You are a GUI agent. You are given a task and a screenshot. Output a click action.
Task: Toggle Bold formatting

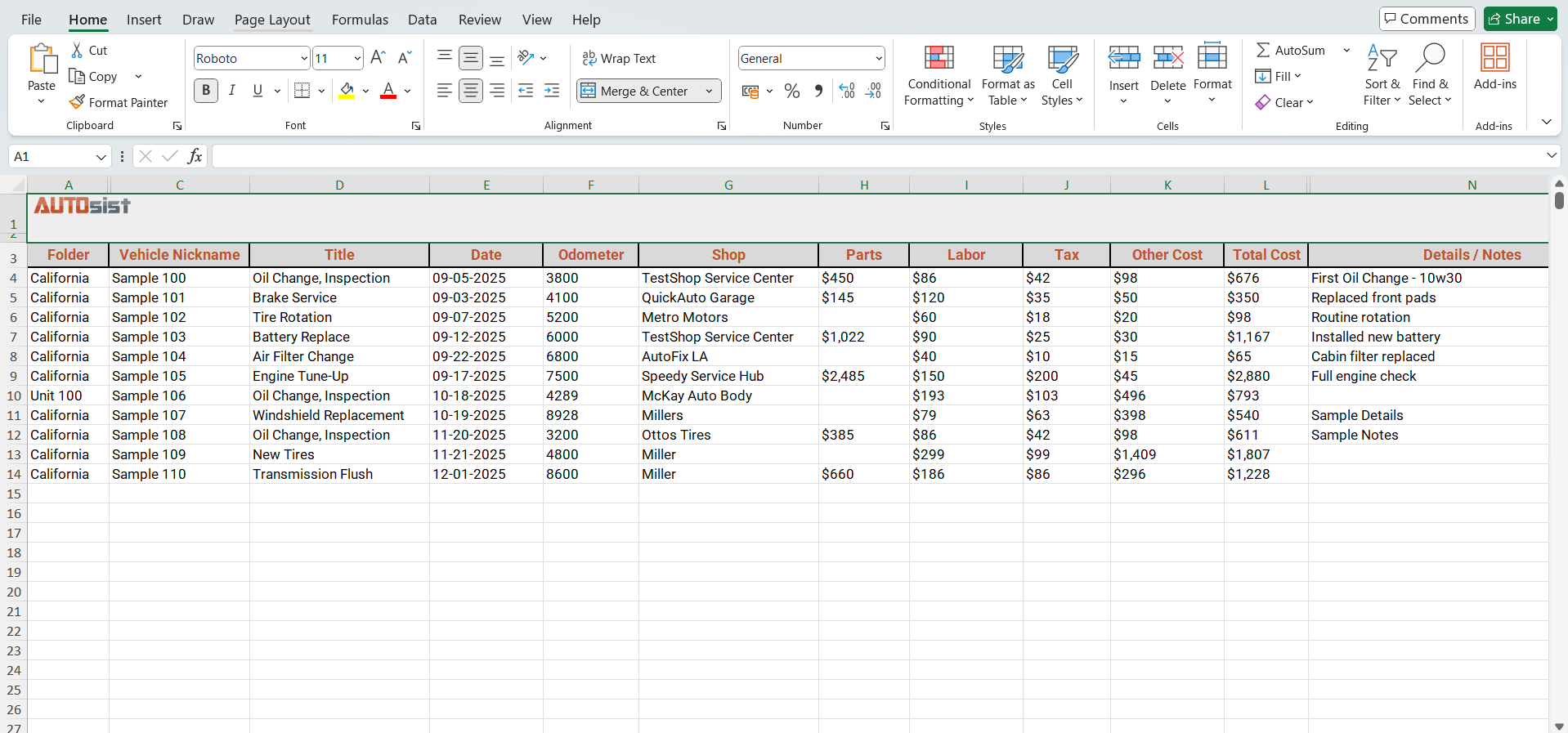tap(206, 91)
